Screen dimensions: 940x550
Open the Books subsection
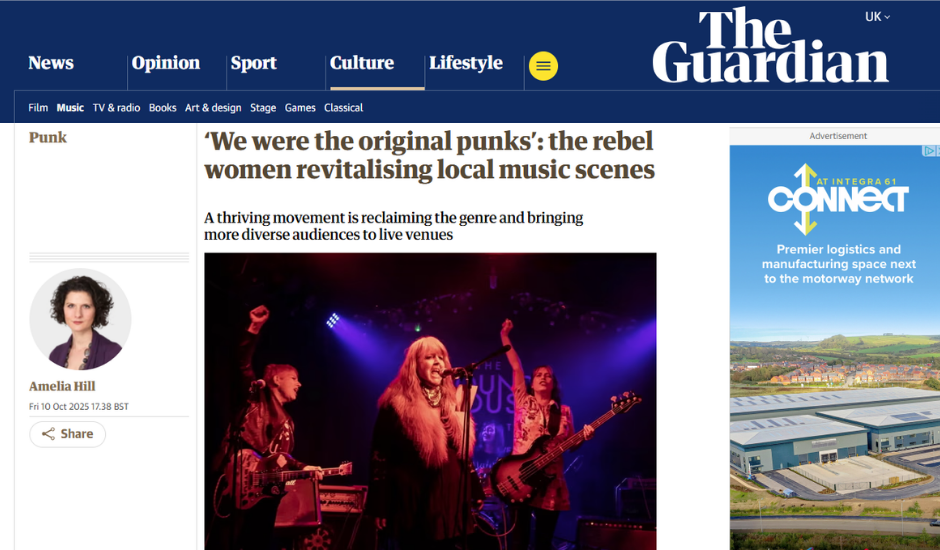(162, 108)
